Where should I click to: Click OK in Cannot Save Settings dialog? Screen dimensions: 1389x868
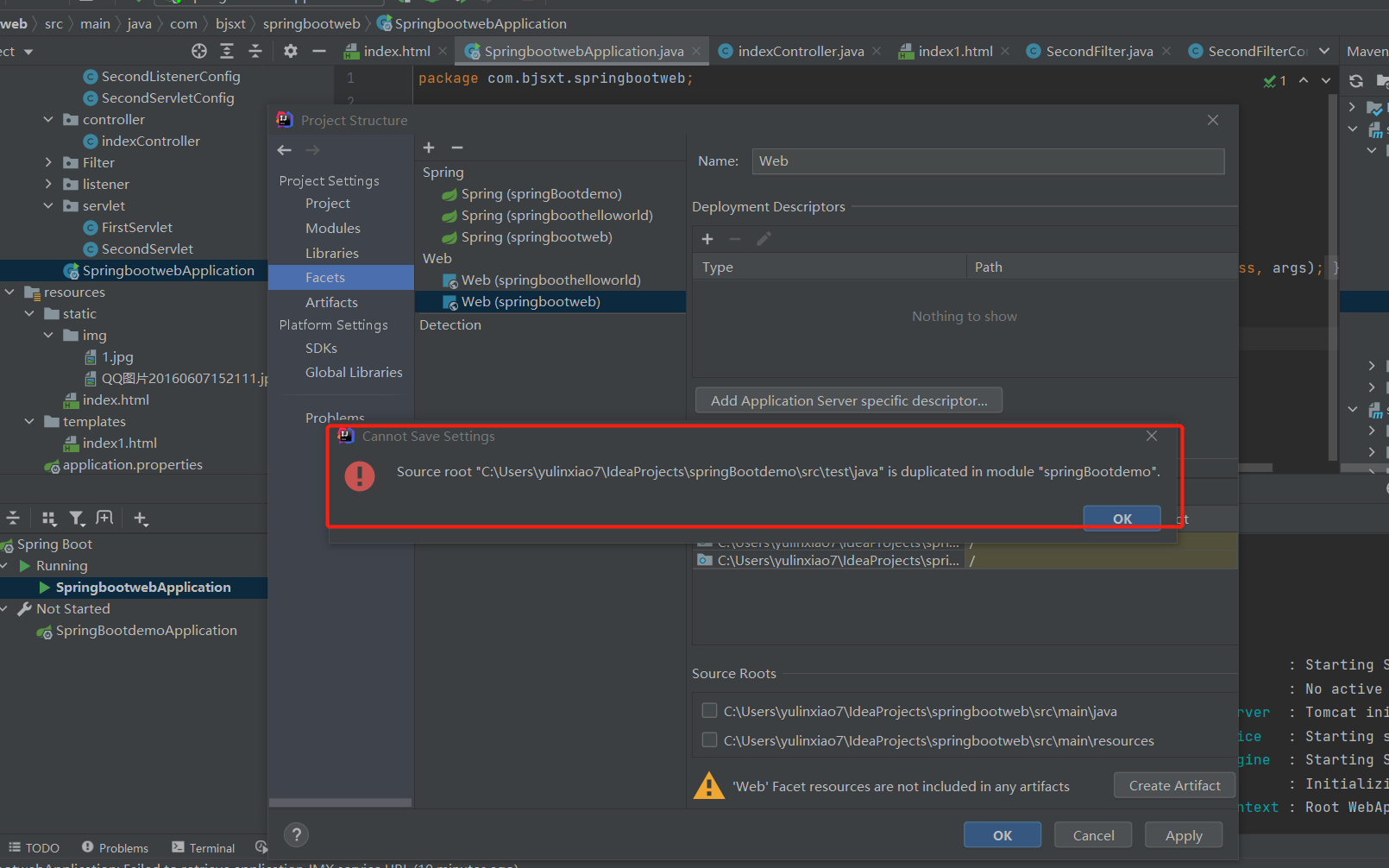[x=1122, y=519]
